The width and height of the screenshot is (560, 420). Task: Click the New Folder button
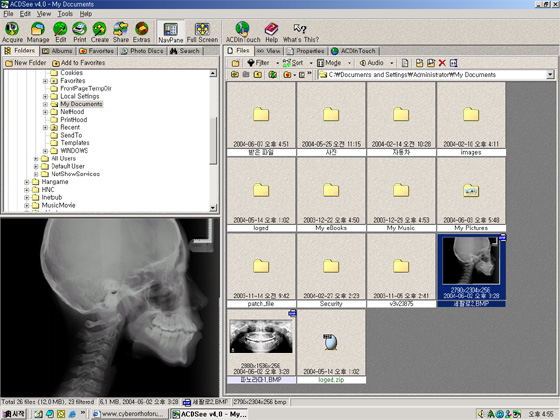click(26, 63)
